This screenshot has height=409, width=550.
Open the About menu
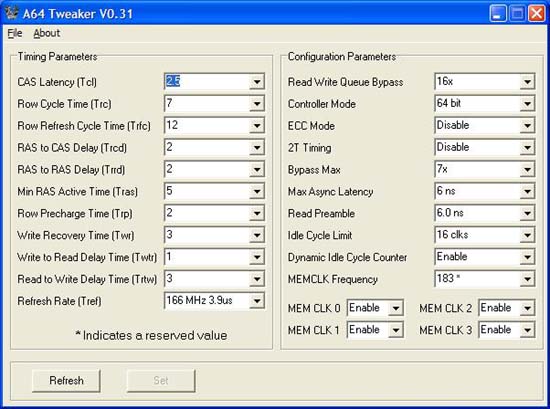click(x=47, y=33)
